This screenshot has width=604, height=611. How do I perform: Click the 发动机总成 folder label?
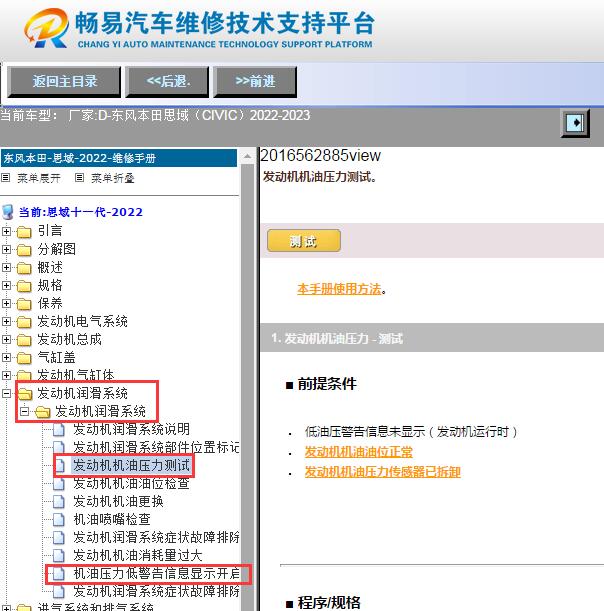(x=69, y=339)
